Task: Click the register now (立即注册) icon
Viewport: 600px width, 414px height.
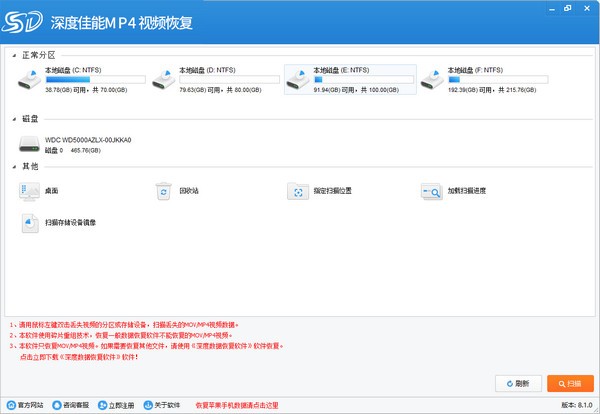Action: [x=102, y=405]
